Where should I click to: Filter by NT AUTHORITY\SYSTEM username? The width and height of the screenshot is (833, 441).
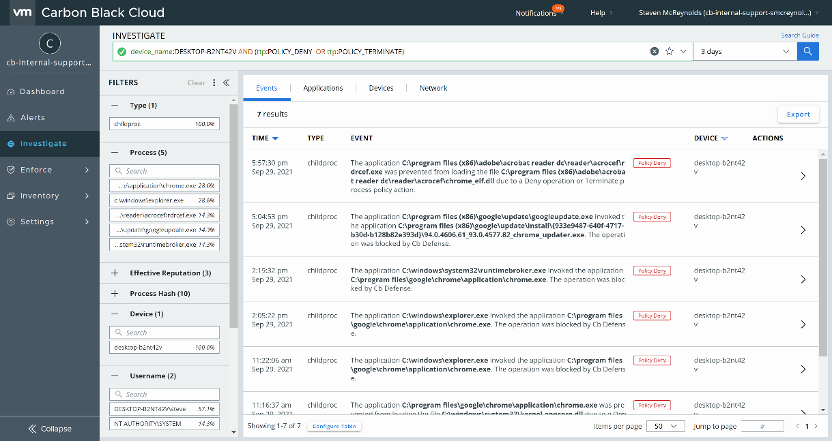coord(164,423)
